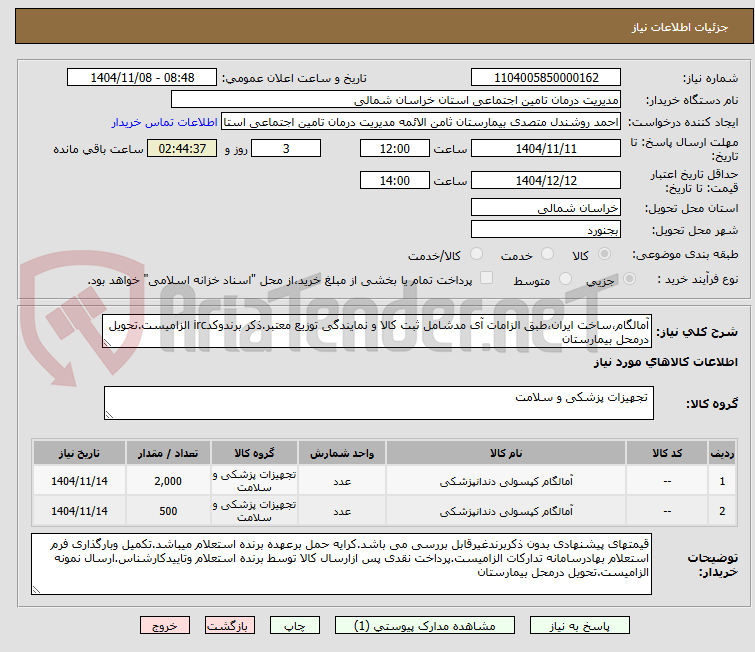
Task: Click the شماره نیاز field 1104005850000162
Action: [x=546, y=78]
